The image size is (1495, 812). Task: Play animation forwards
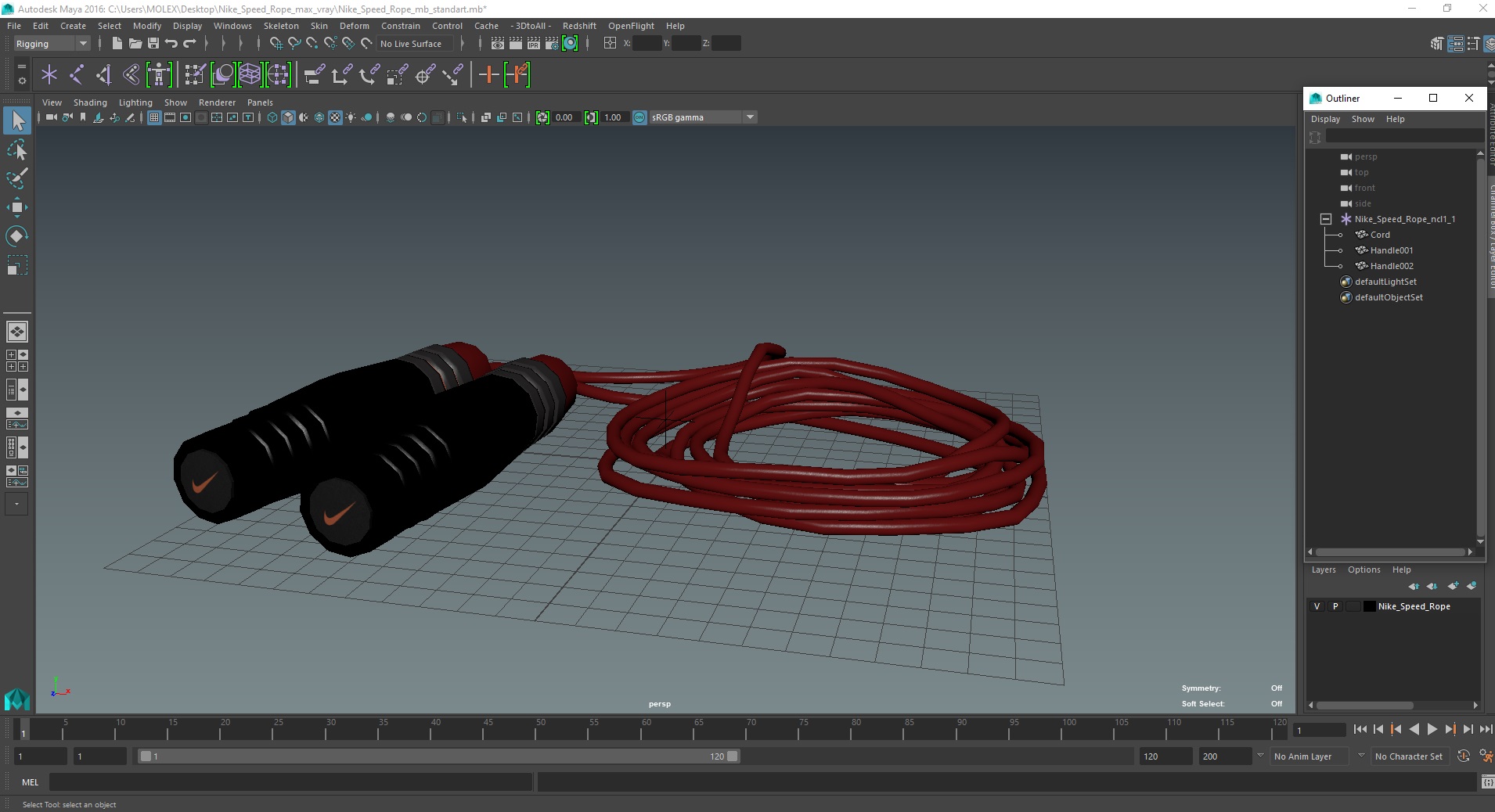coord(1432,729)
